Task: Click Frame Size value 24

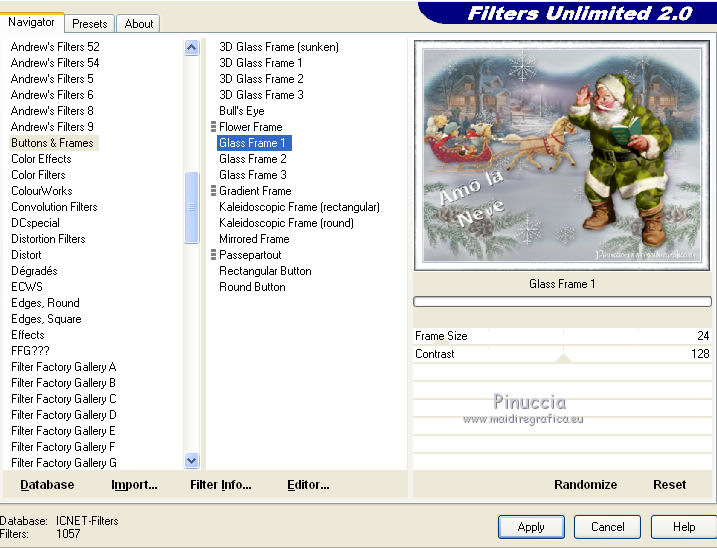Action: [x=703, y=336]
